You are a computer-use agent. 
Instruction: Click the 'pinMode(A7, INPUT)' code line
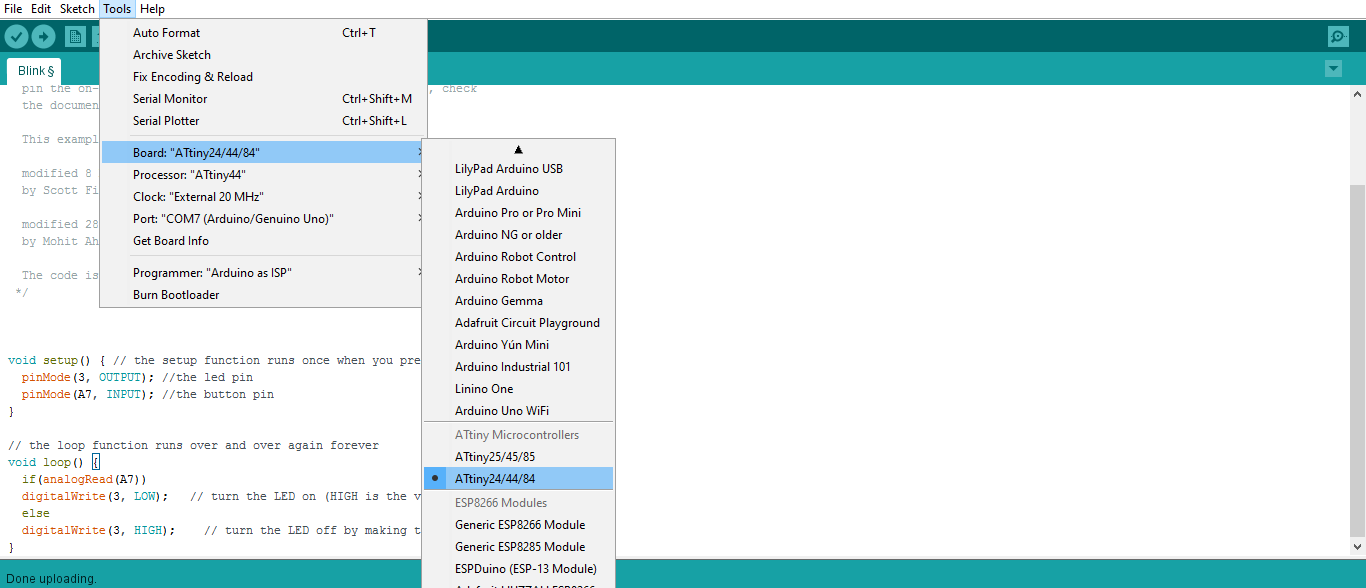(x=148, y=395)
